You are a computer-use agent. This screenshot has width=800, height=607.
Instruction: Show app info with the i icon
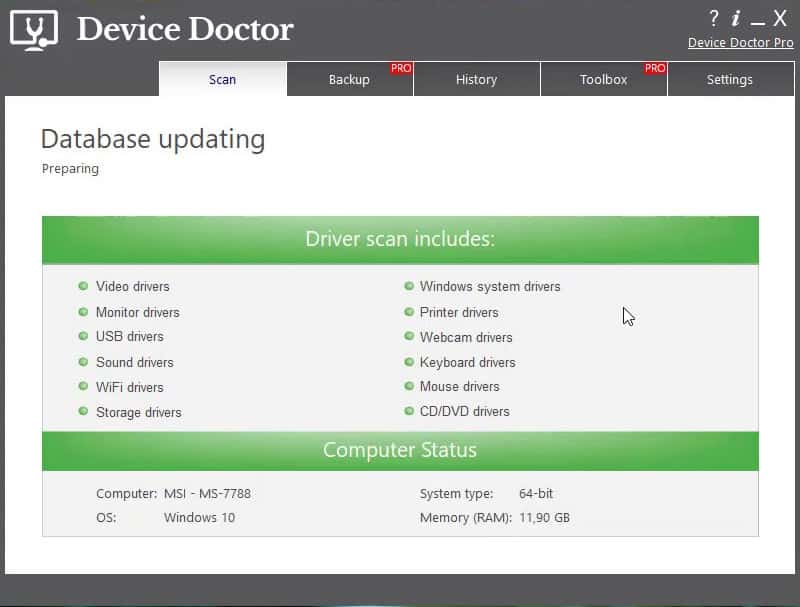pos(735,19)
